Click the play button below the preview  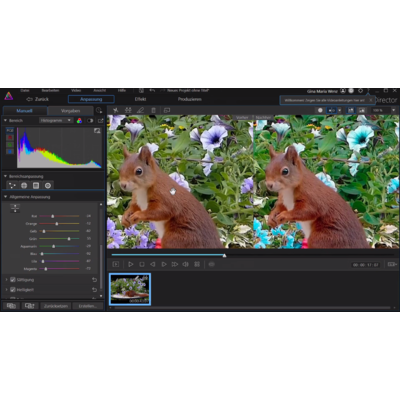pos(130,264)
